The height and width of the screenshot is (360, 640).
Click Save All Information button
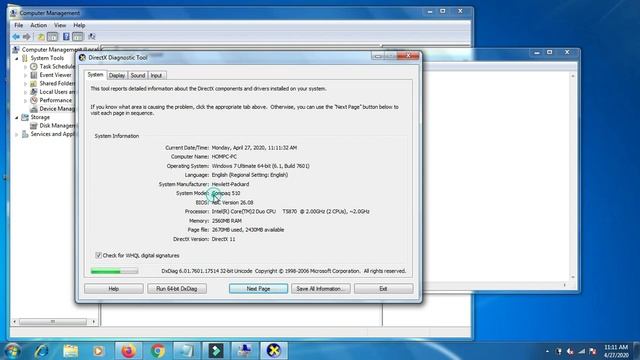[321, 289]
